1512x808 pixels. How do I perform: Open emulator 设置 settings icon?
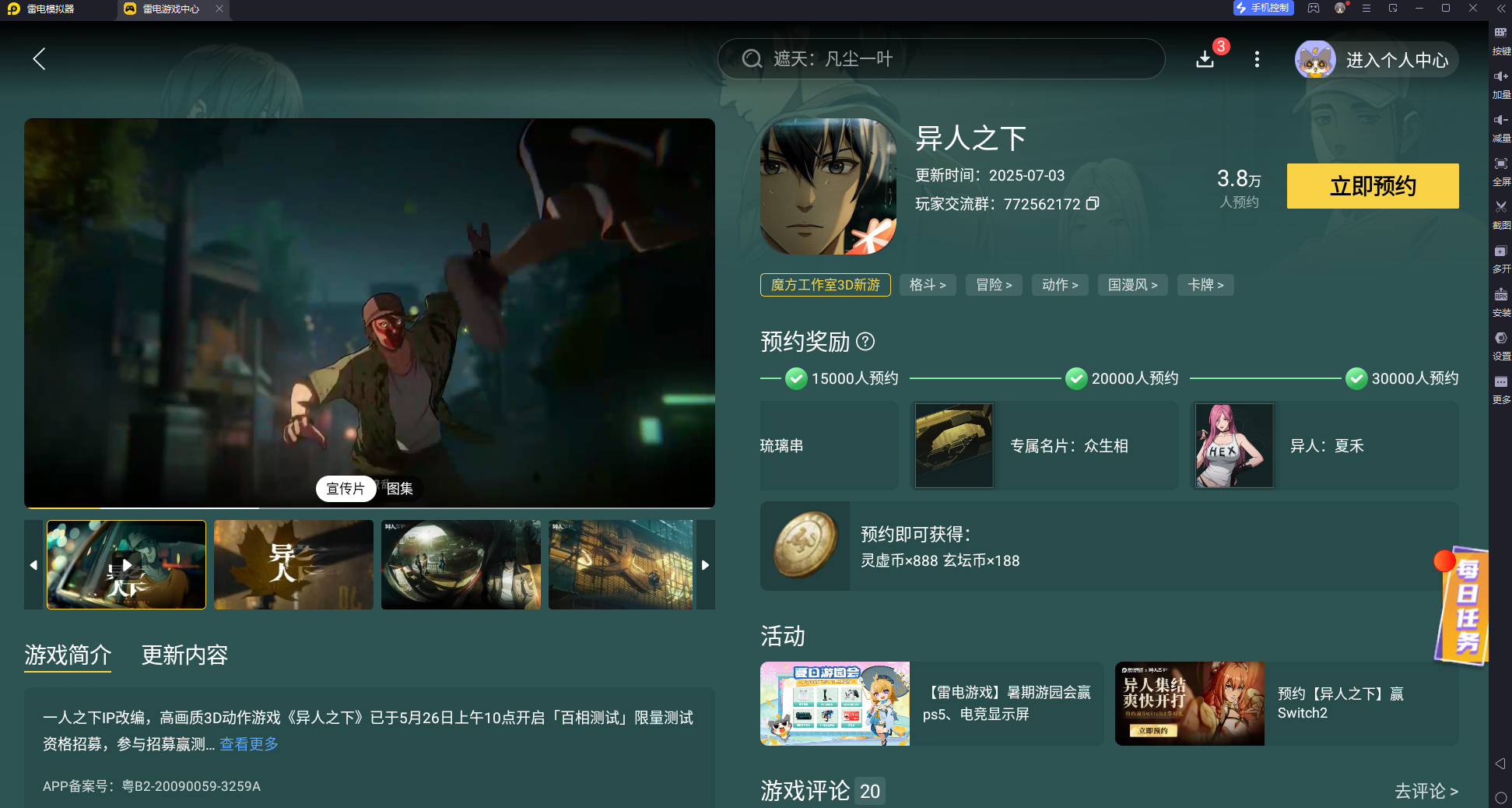1500,346
